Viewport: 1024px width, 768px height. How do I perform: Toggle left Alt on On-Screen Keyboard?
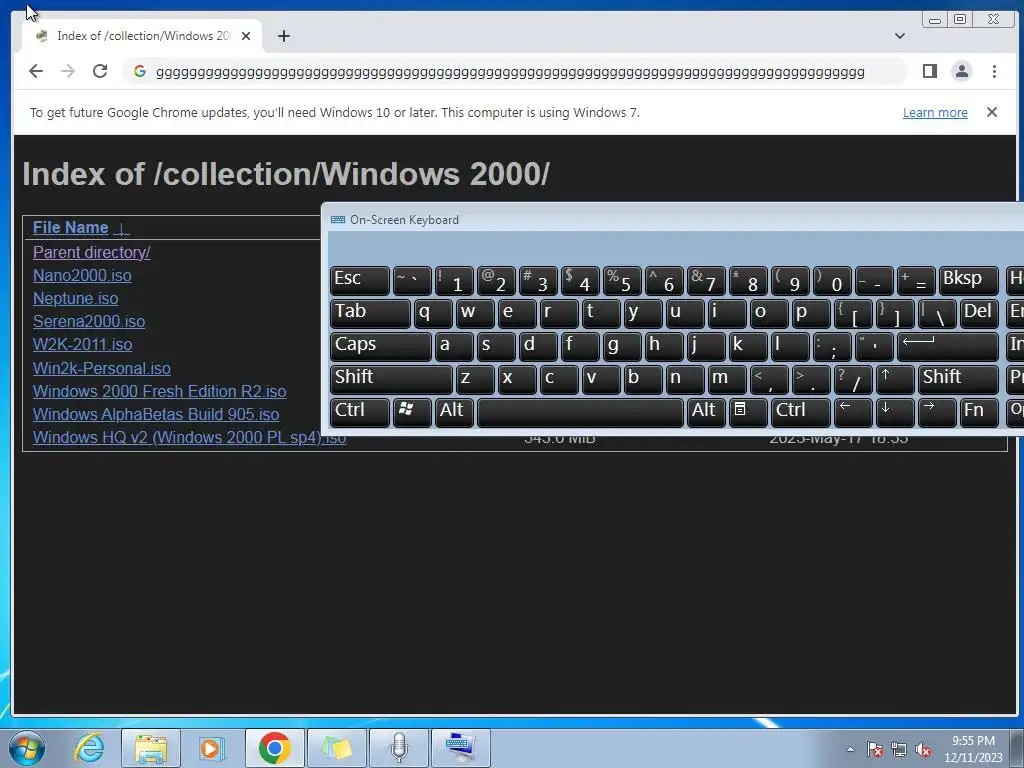tap(454, 412)
